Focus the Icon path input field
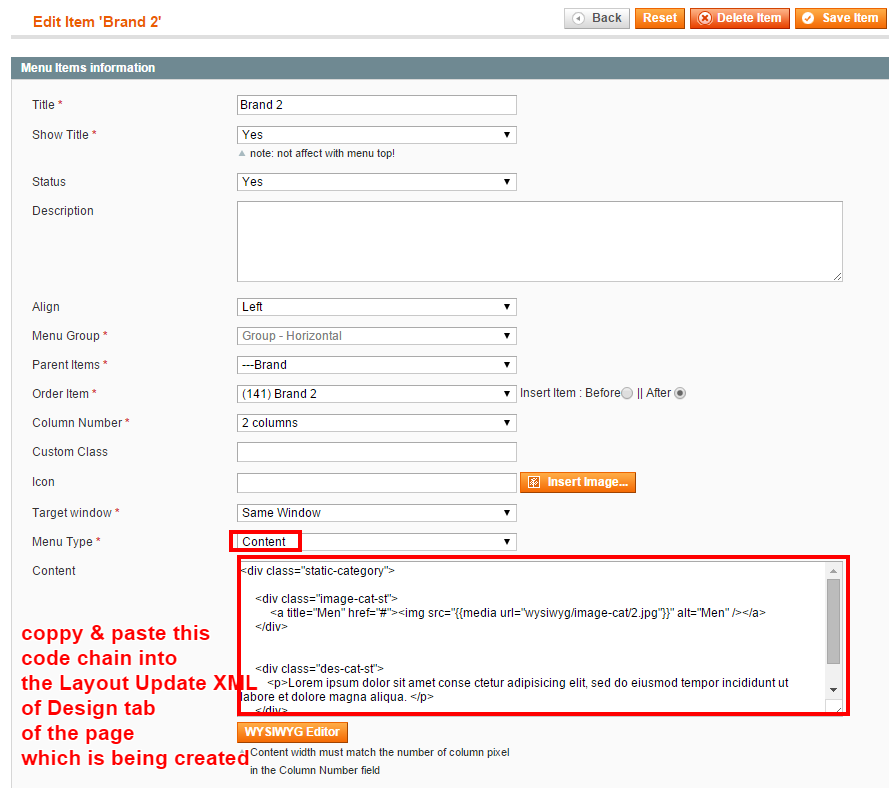 click(376, 483)
